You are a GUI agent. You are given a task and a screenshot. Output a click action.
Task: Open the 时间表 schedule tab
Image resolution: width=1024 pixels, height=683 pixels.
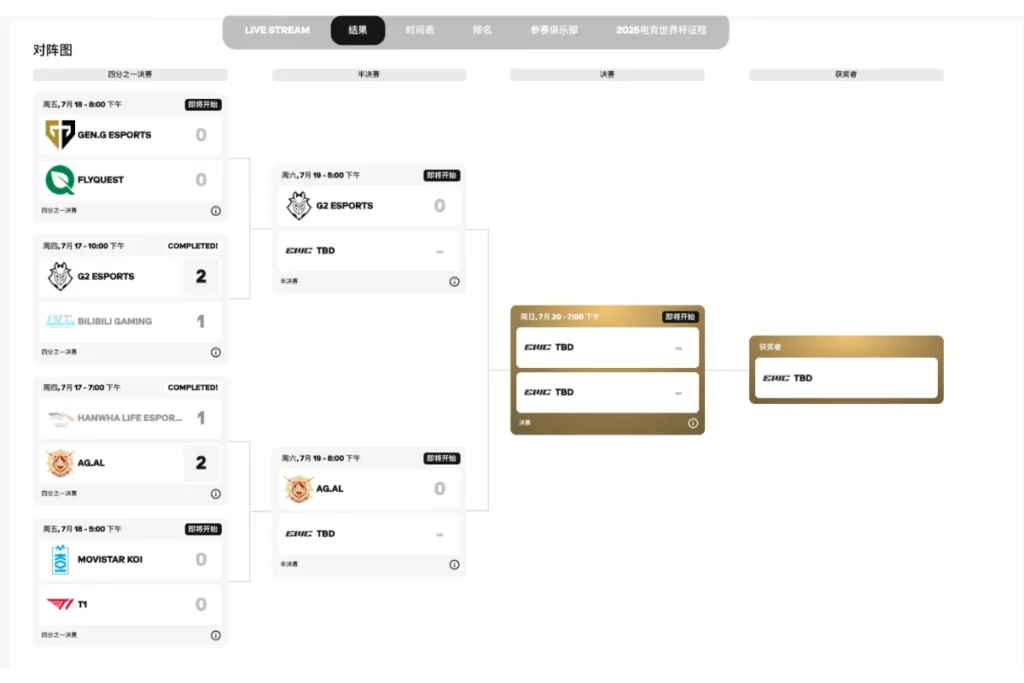(x=420, y=30)
